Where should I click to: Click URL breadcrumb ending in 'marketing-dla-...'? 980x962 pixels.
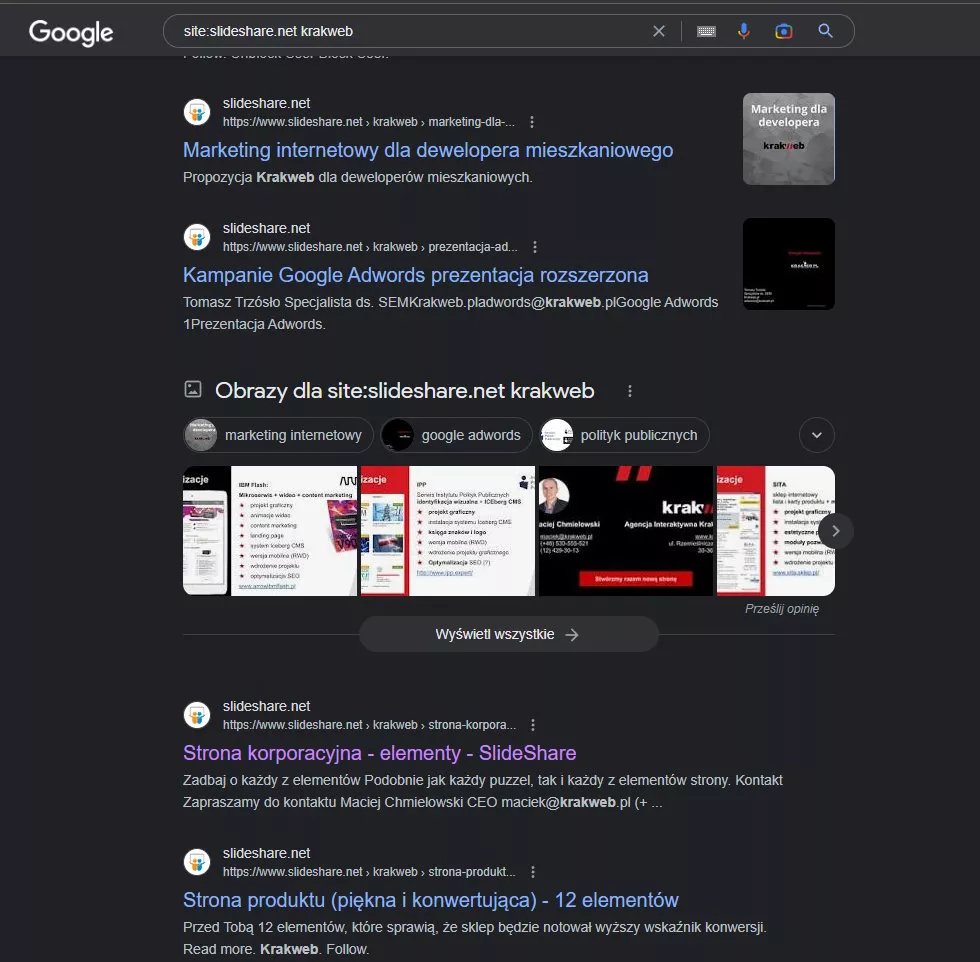(369, 122)
